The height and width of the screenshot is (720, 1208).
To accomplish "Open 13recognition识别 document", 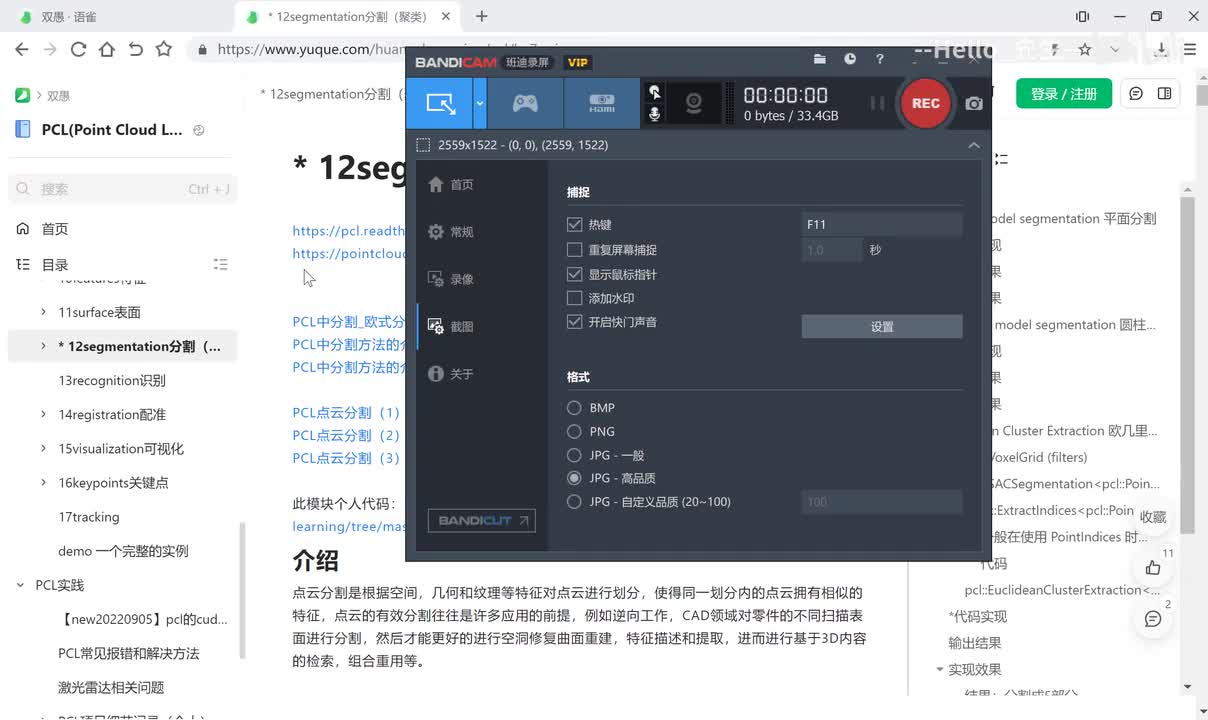I will pos(112,380).
